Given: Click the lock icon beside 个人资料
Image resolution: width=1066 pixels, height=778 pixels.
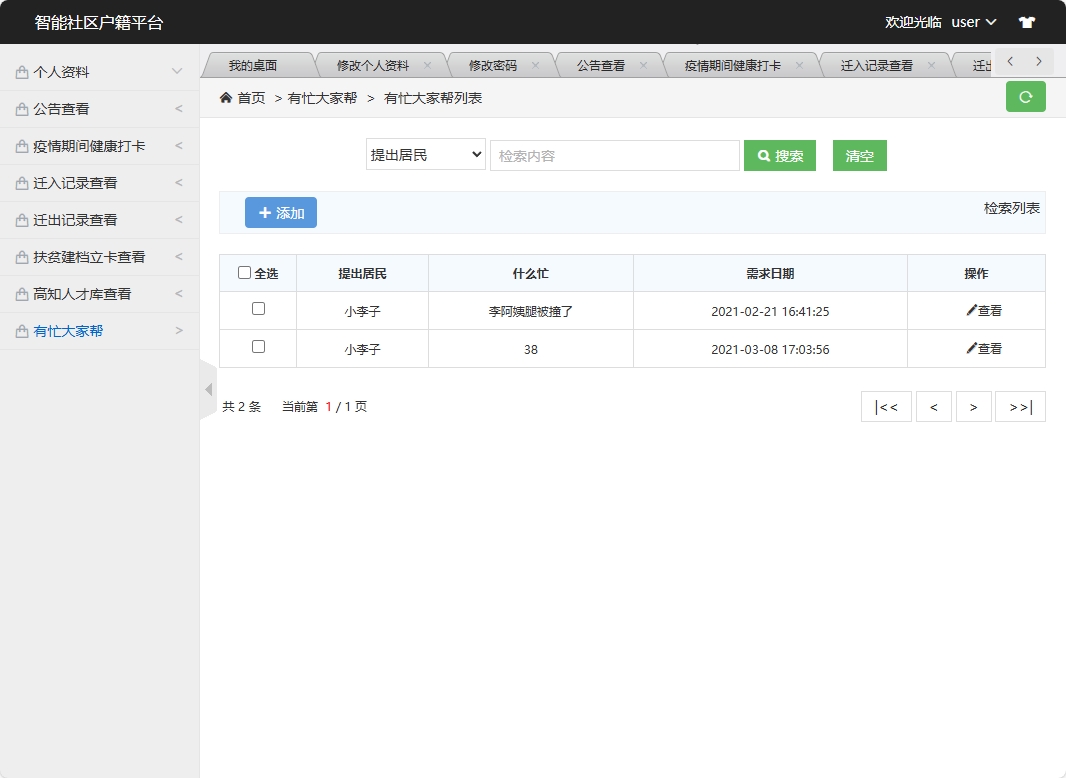Looking at the screenshot, I should [x=20, y=71].
